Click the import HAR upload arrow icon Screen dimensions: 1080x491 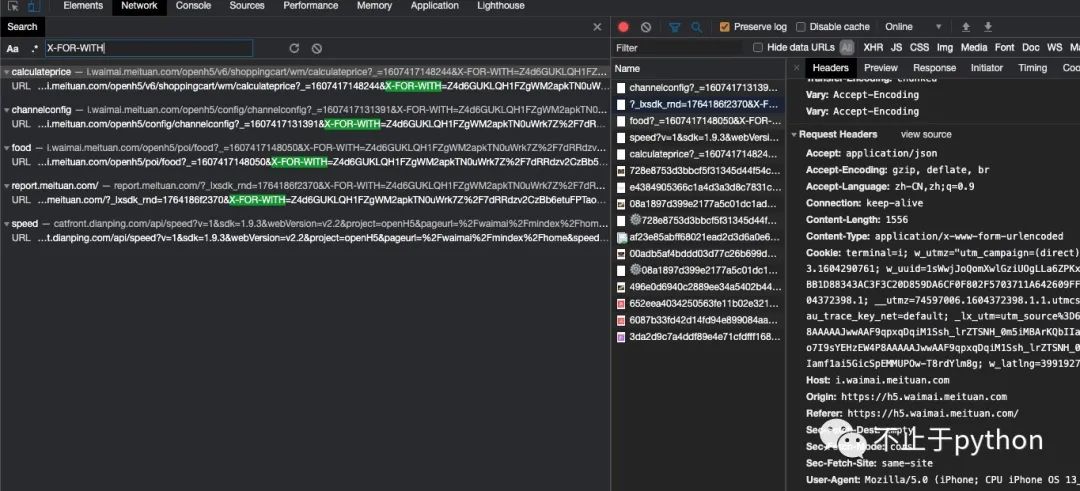pos(966,27)
